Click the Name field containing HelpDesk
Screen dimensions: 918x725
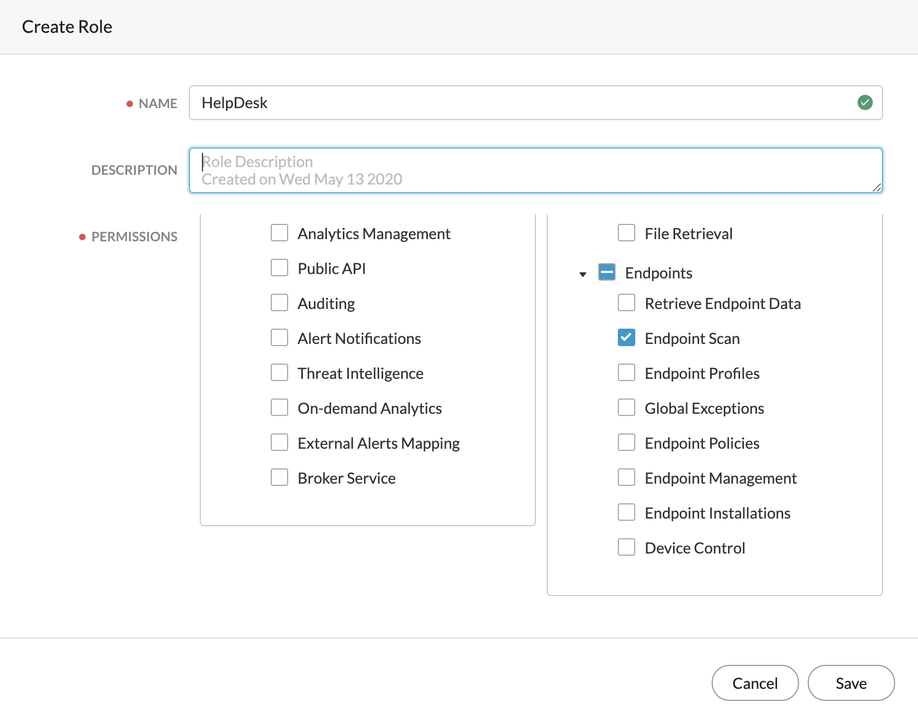[x=520, y=103]
